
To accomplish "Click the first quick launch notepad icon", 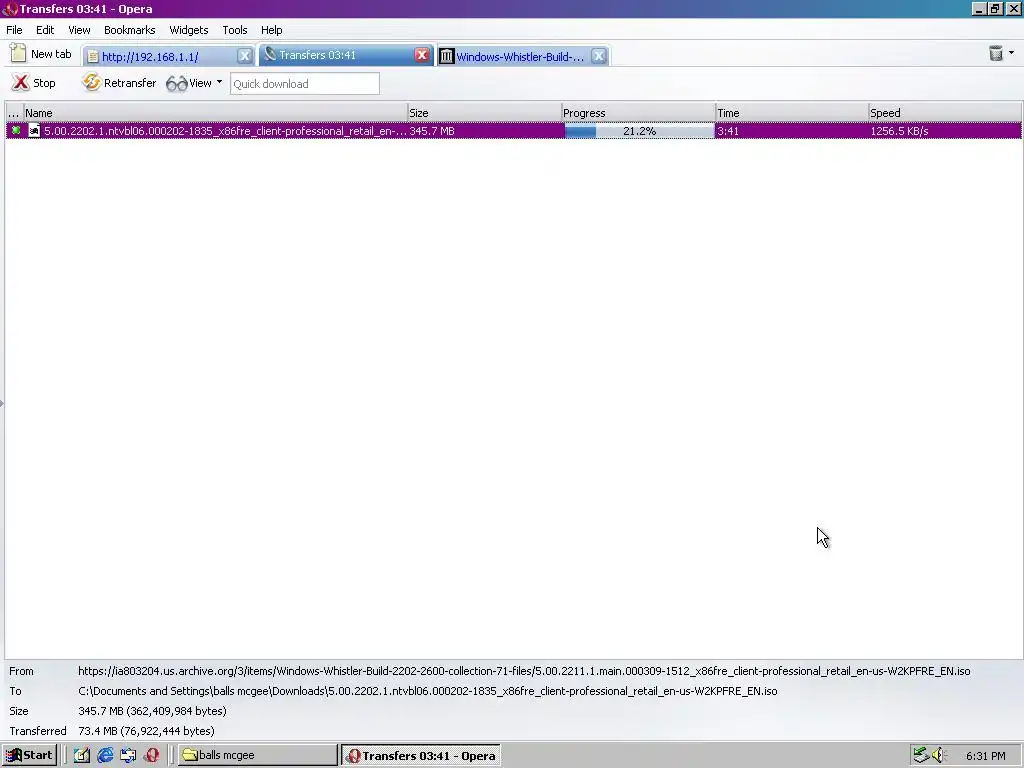I will point(82,755).
